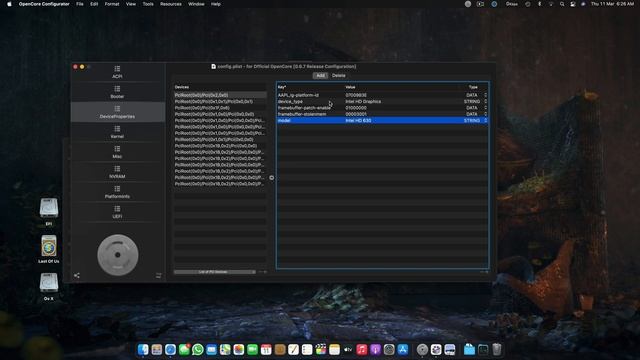Click the Key column header

point(282,87)
